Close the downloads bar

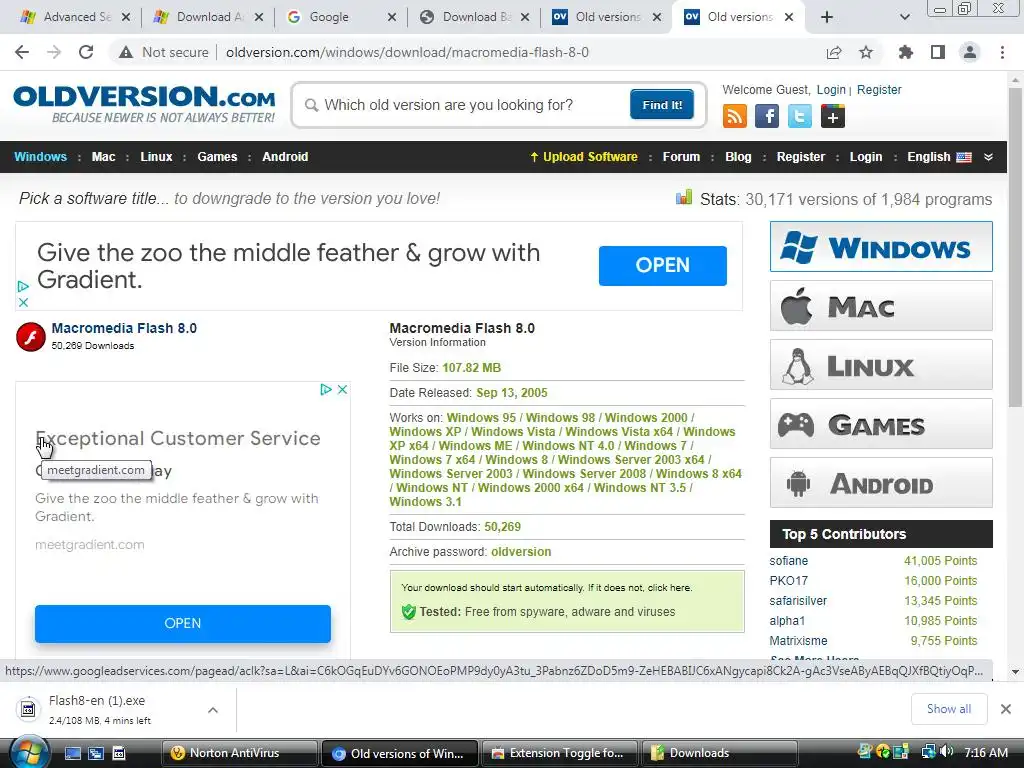[x=1006, y=709]
